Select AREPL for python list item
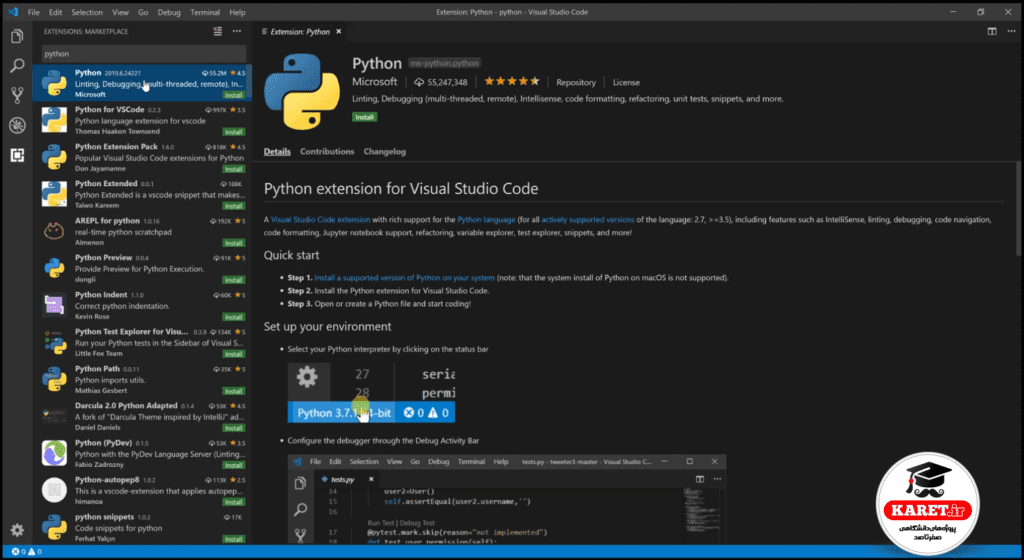 [x=142, y=231]
